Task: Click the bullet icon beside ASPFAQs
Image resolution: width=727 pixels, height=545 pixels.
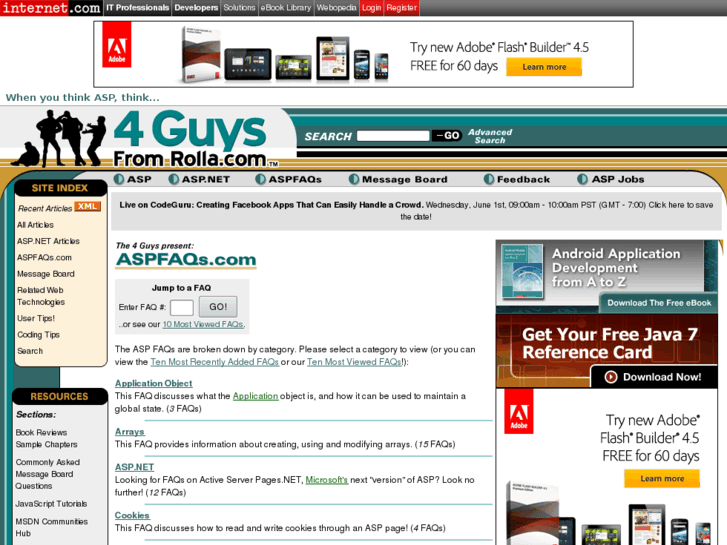Action: (261, 179)
